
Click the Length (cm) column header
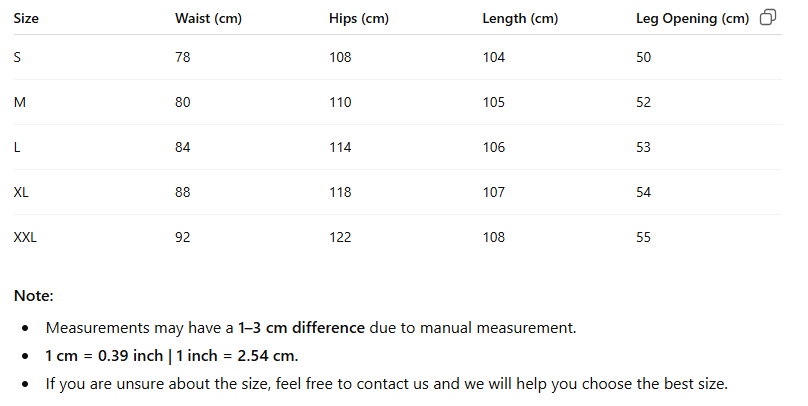[520, 19]
